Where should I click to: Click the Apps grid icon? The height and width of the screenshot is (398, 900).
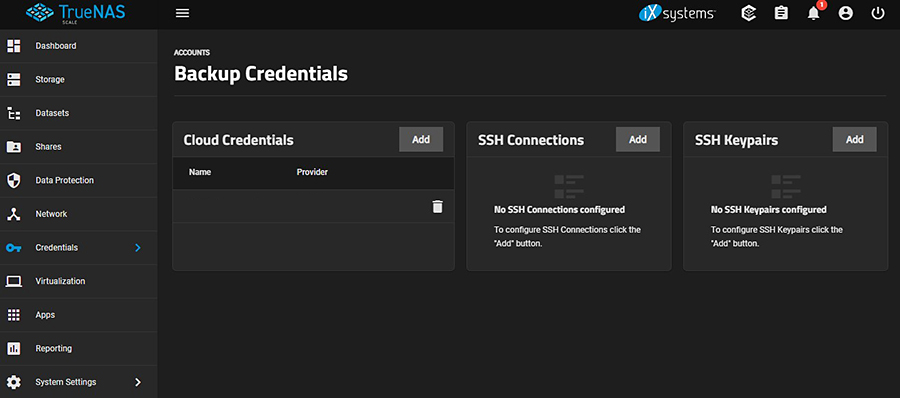pos(14,315)
